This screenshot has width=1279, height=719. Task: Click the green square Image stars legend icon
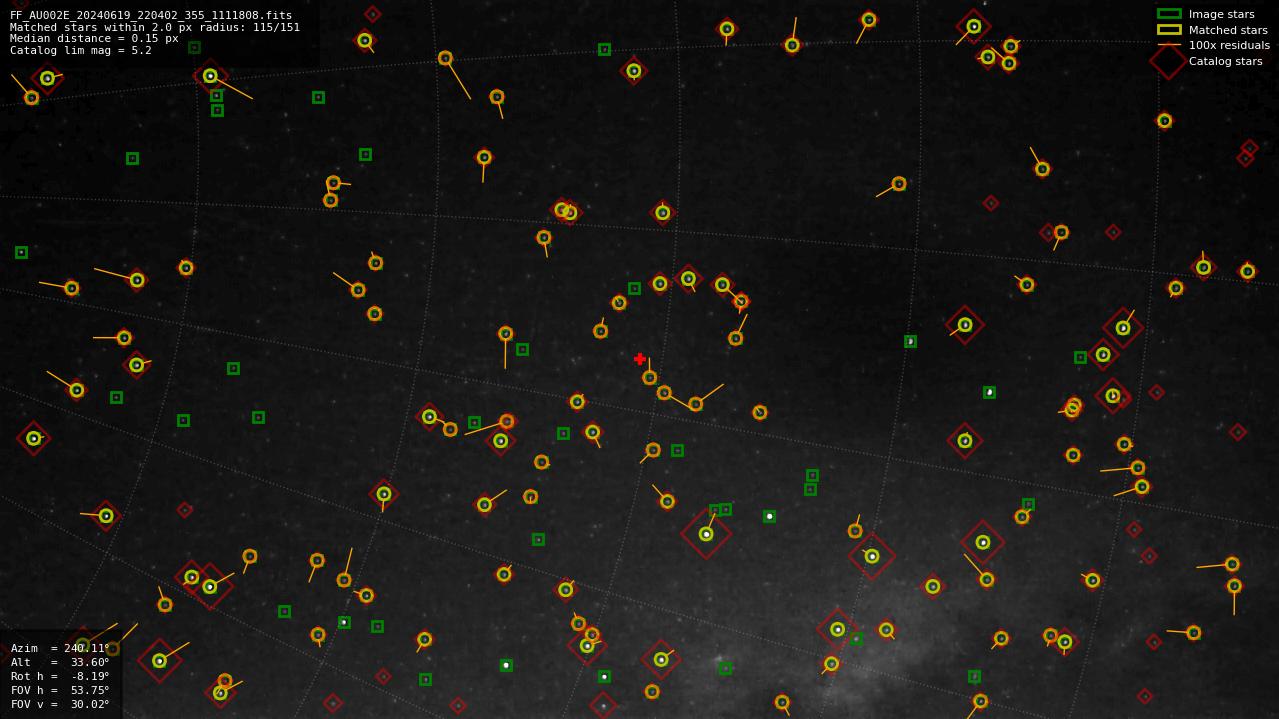[1169, 14]
